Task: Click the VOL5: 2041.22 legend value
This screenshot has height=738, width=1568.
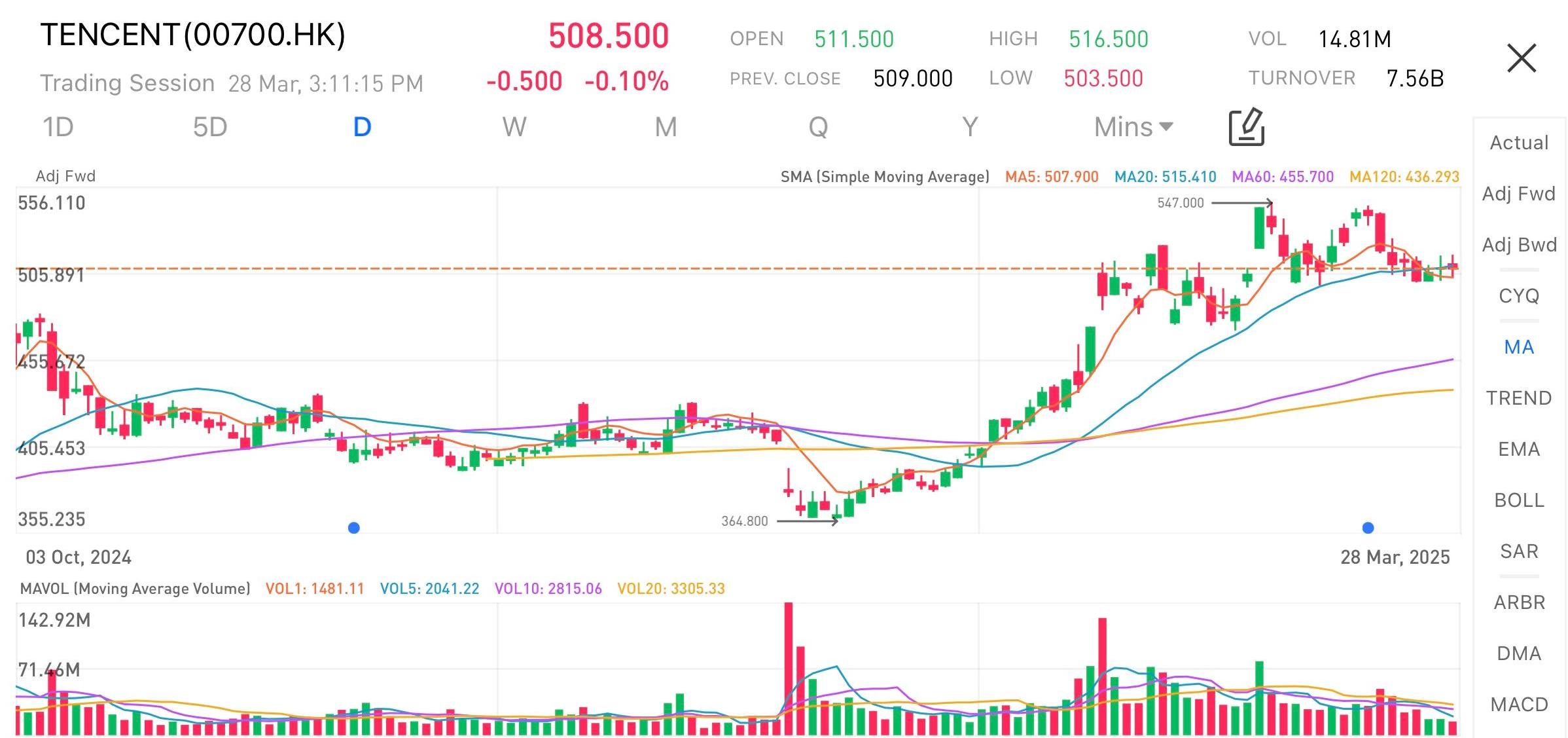Action: click(429, 589)
